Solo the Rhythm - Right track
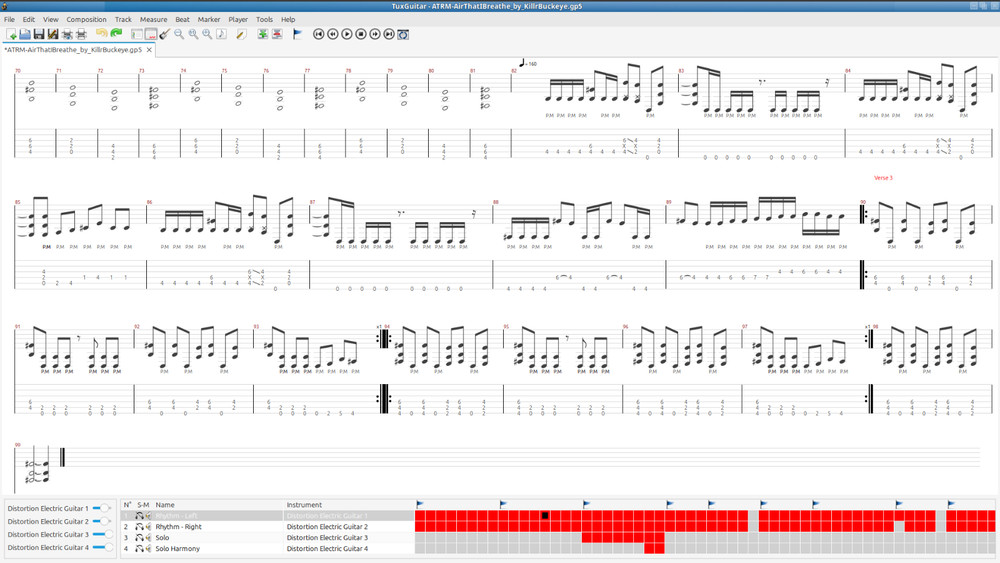Viewport: 1000px width, 563px height. coord(139,527)
